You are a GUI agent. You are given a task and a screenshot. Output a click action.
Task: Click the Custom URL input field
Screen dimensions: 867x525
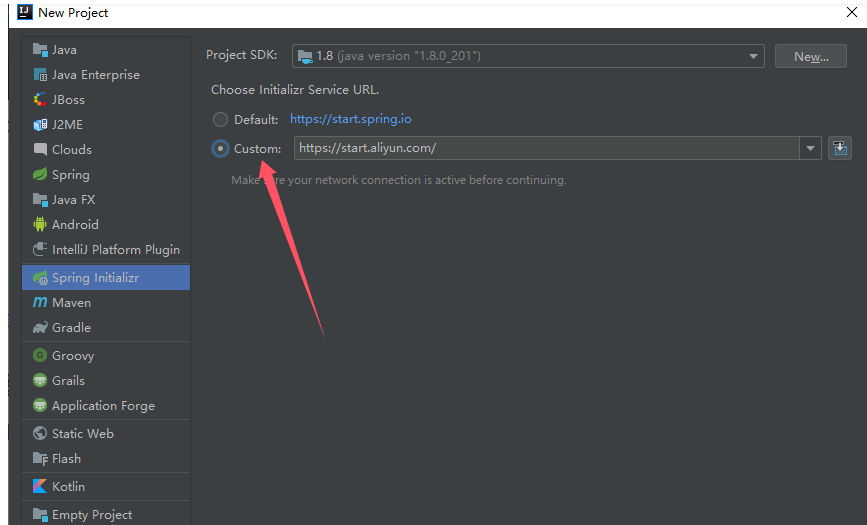tap(546, 148)
